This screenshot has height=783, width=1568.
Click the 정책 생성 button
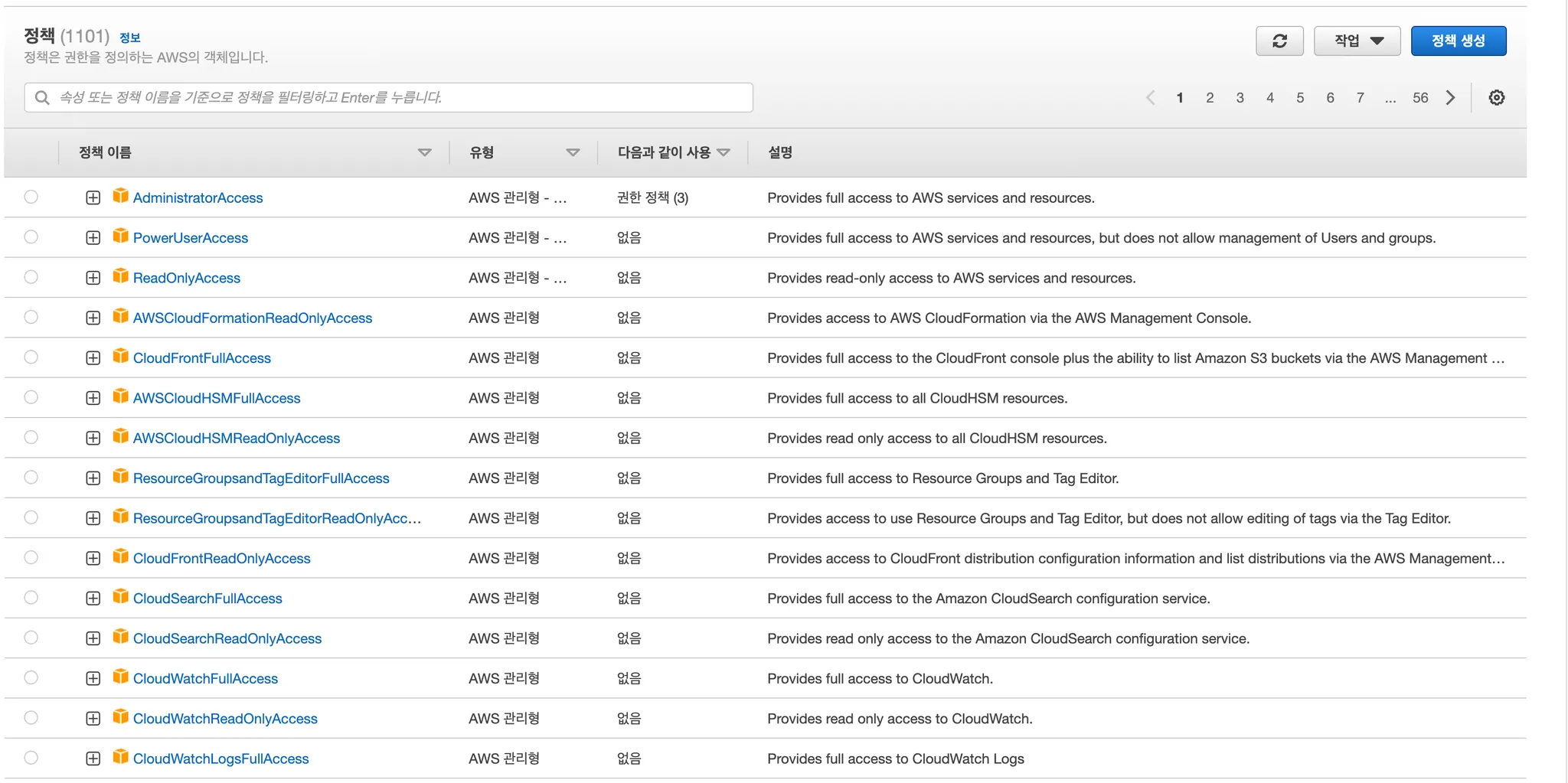click(x=1458, y=41)
